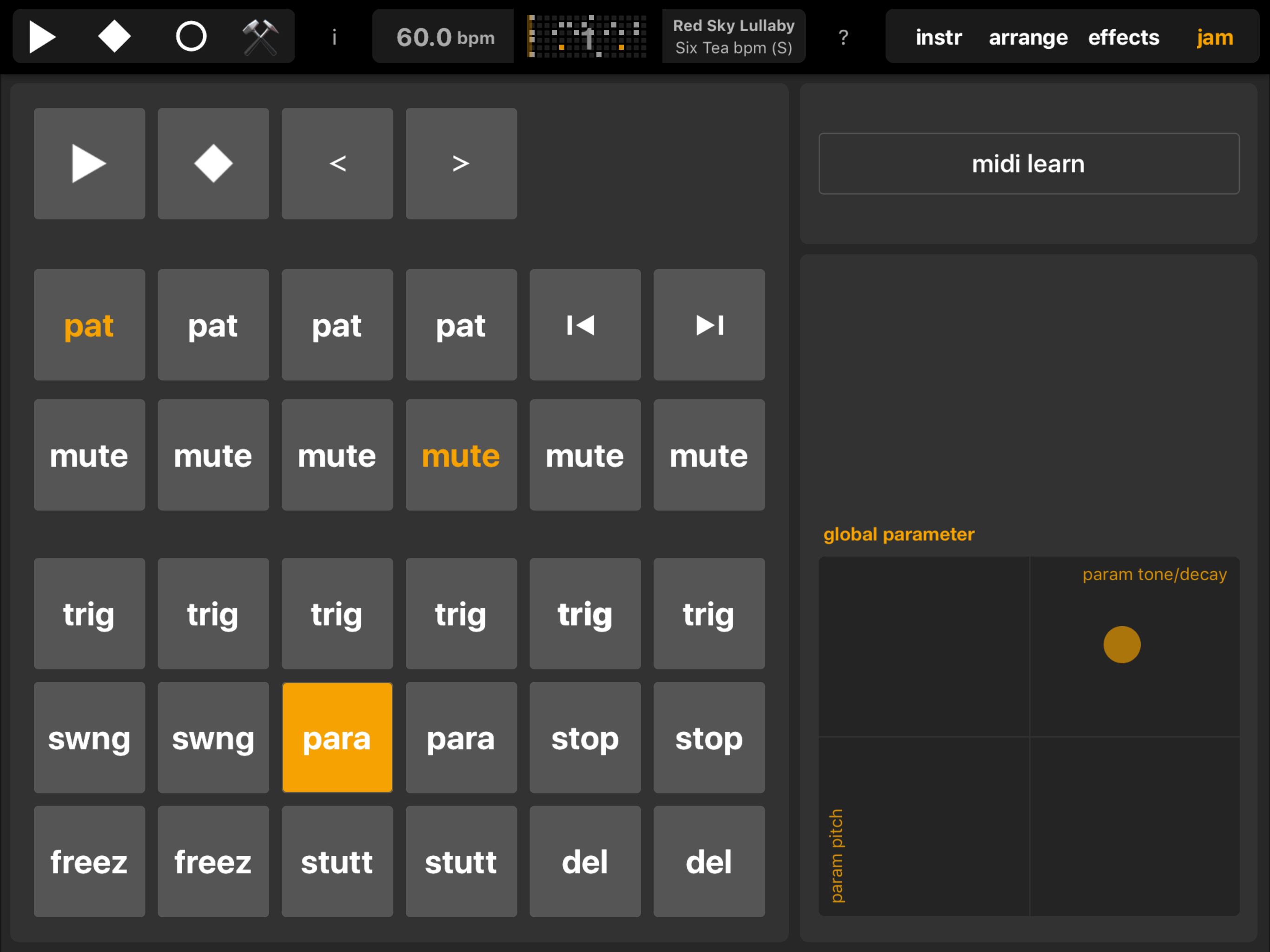Tap the left stop pad beside the para pads

(x=586, y=738)
